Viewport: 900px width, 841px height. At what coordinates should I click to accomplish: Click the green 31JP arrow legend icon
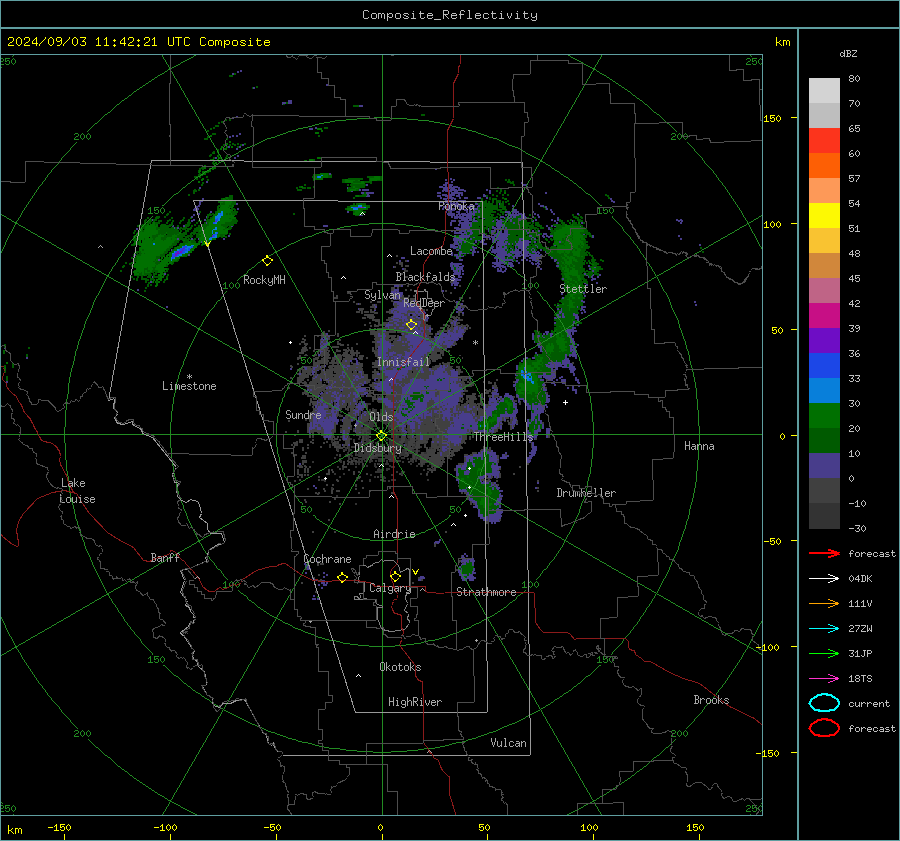click(824, 653)
